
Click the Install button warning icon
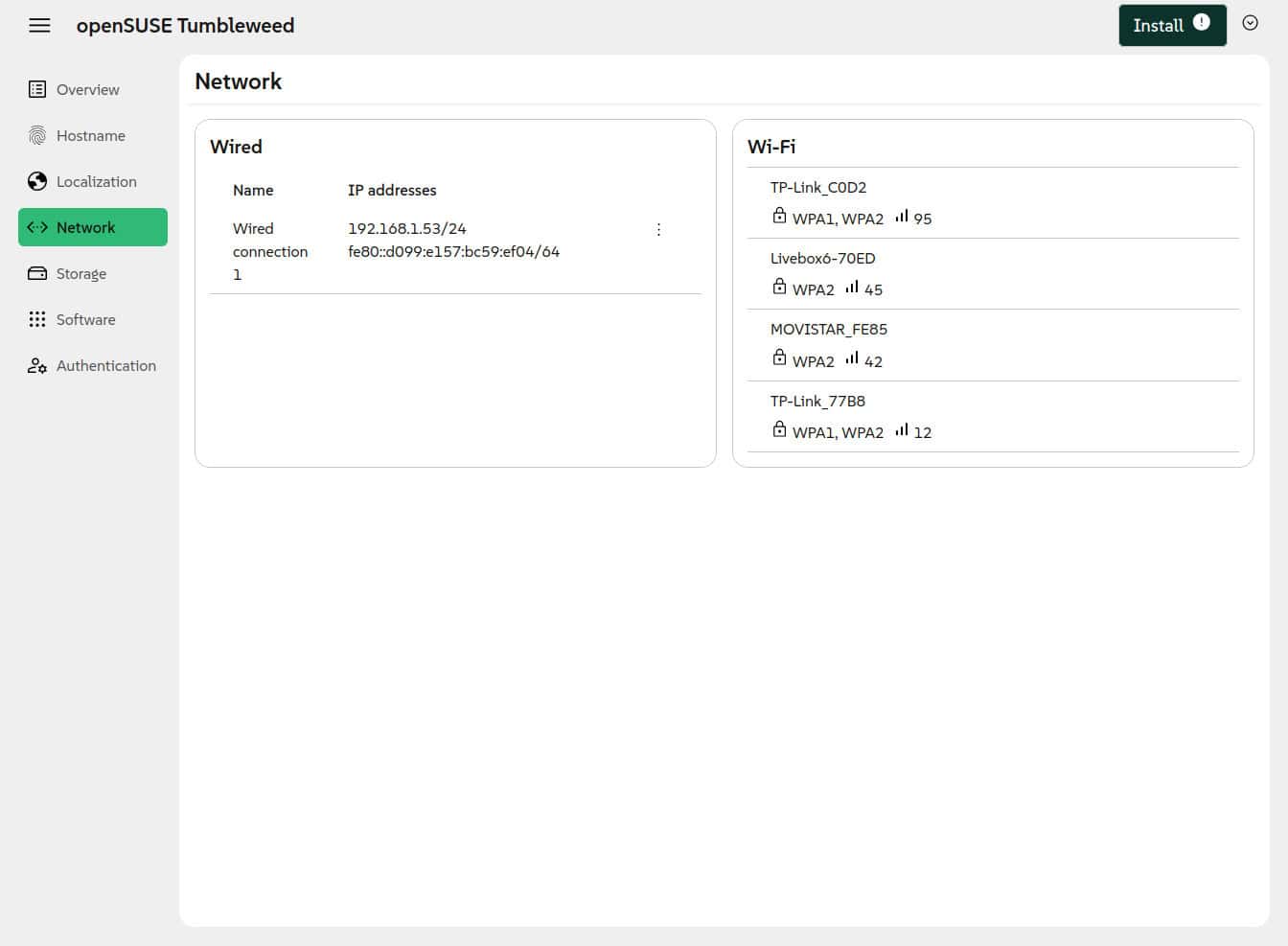point(1201,23)
